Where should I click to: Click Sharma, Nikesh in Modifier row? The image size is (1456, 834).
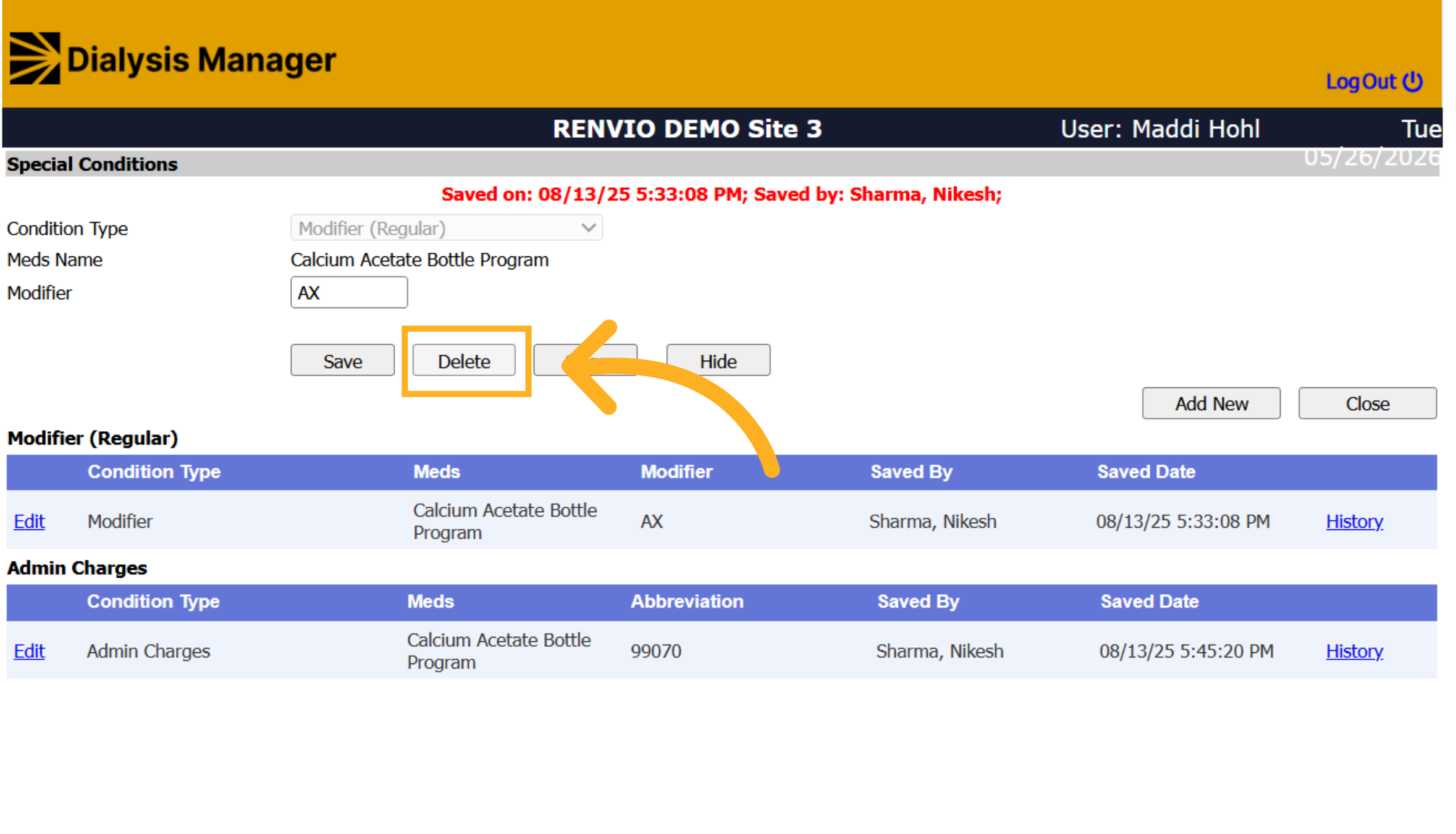pos(933,521)
